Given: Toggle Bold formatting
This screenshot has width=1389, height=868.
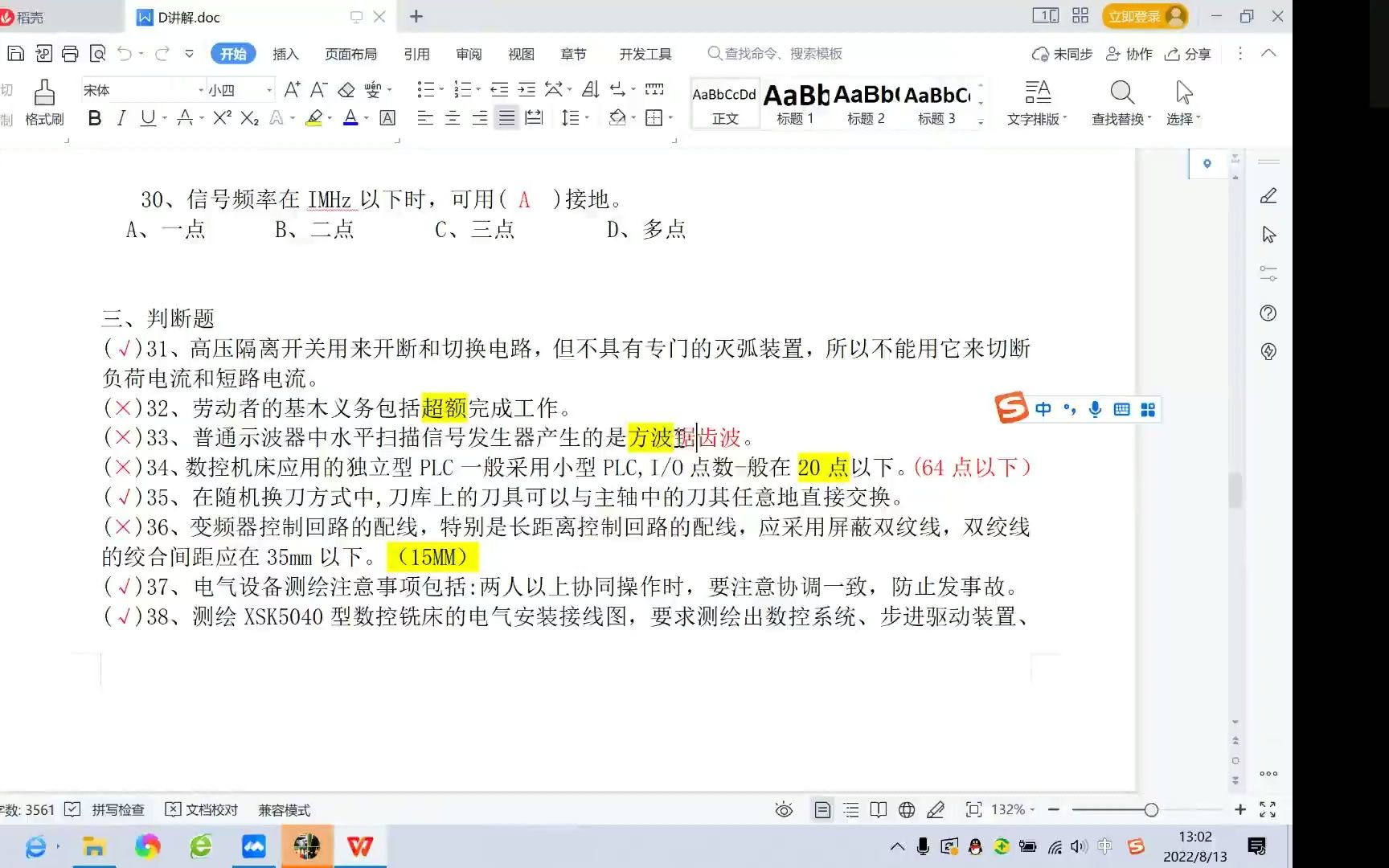Looking at the screenshot, I should (x=94, y=118).
